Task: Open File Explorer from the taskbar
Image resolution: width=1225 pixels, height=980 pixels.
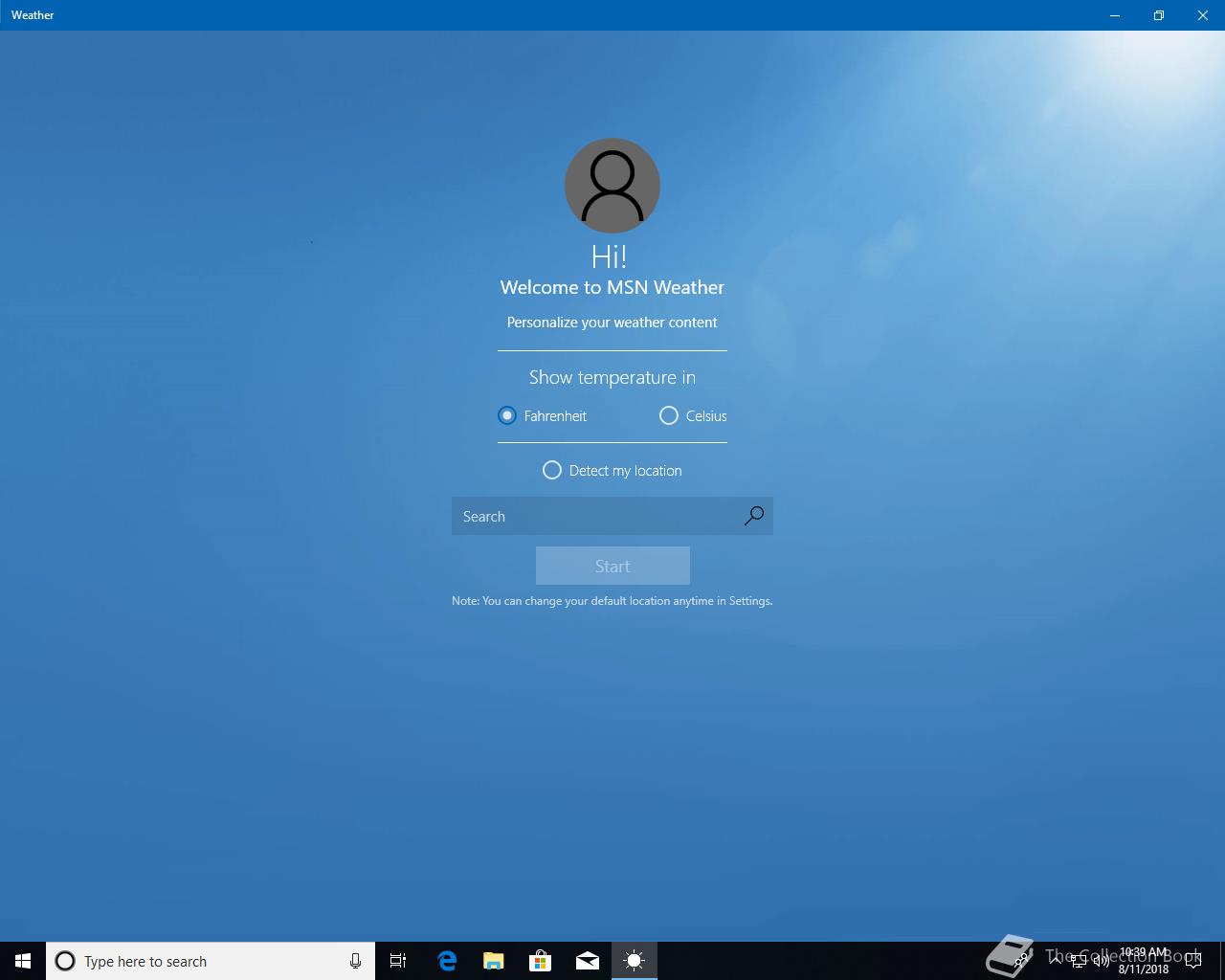Action: (x=494, y=961)
